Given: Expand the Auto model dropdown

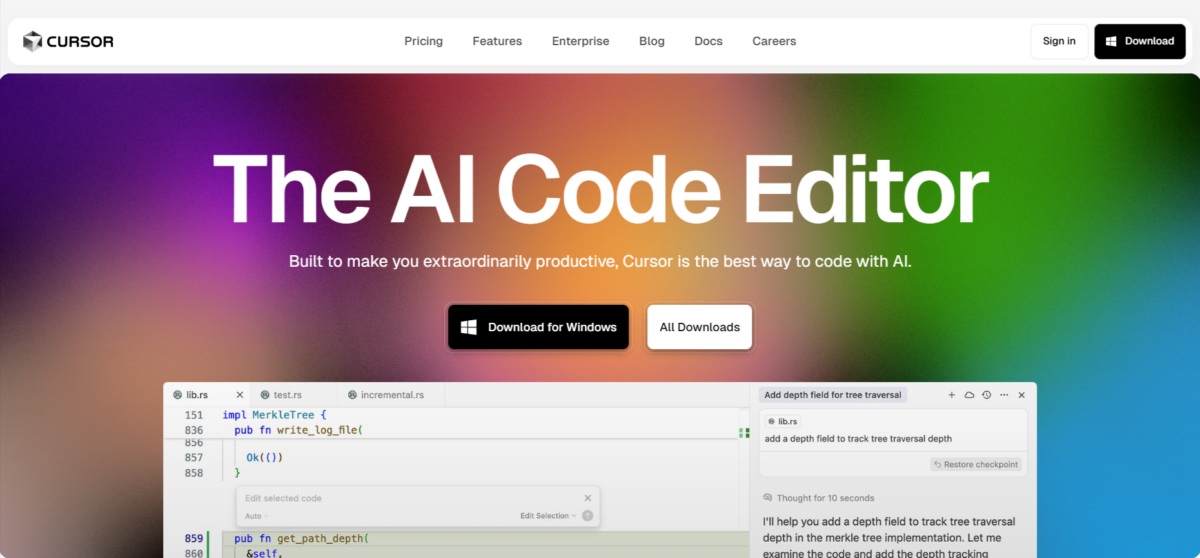Looking at the screenshot, I should [x=256, y=516].
